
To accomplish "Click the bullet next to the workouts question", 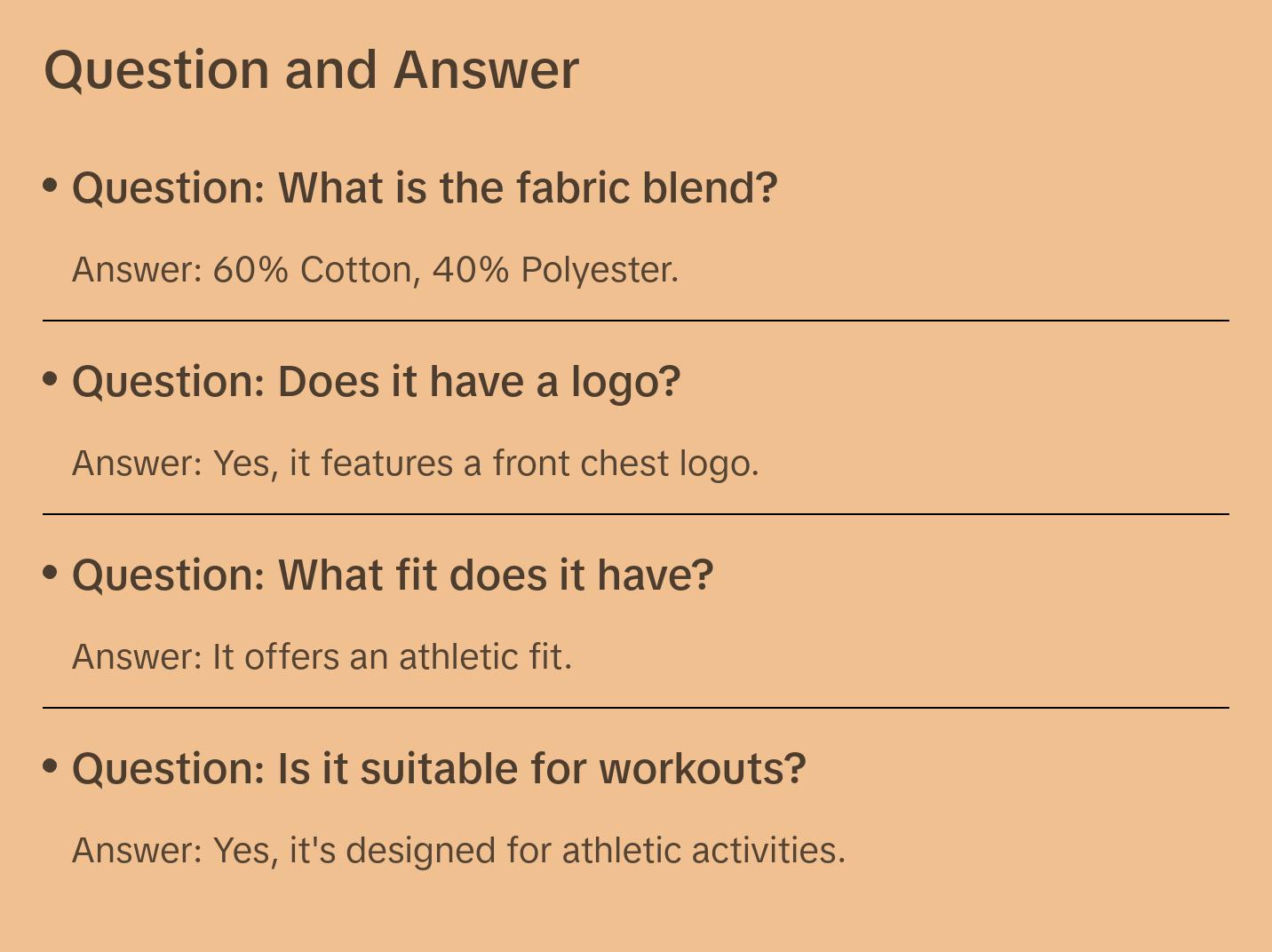I will (x=51, y=766).
